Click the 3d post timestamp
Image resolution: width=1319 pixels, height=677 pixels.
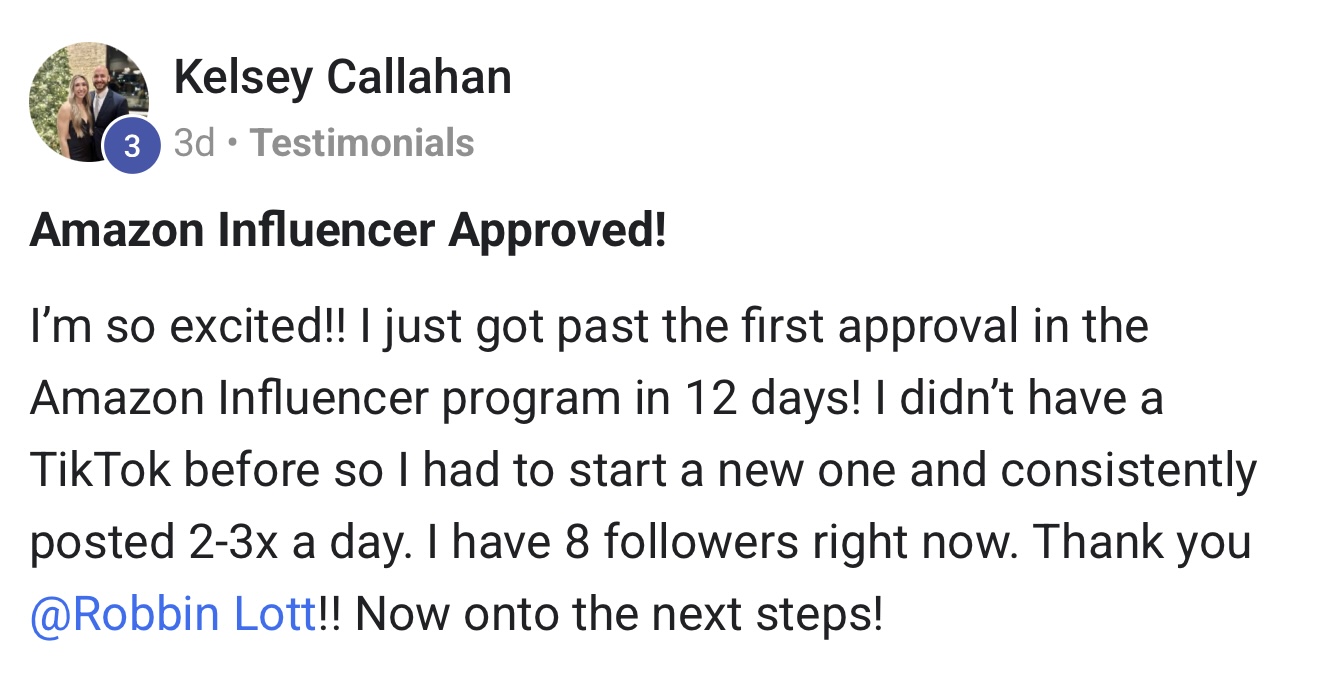pos(194,143)
